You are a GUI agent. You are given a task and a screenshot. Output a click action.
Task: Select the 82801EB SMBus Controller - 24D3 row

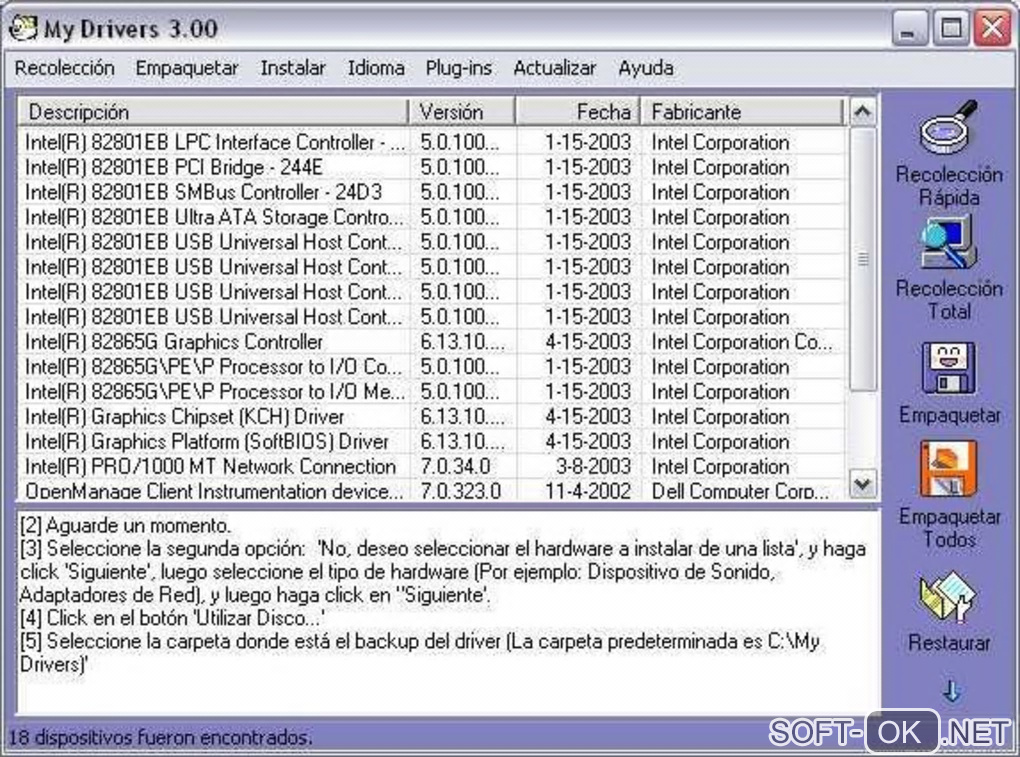(x=433, y=192)
